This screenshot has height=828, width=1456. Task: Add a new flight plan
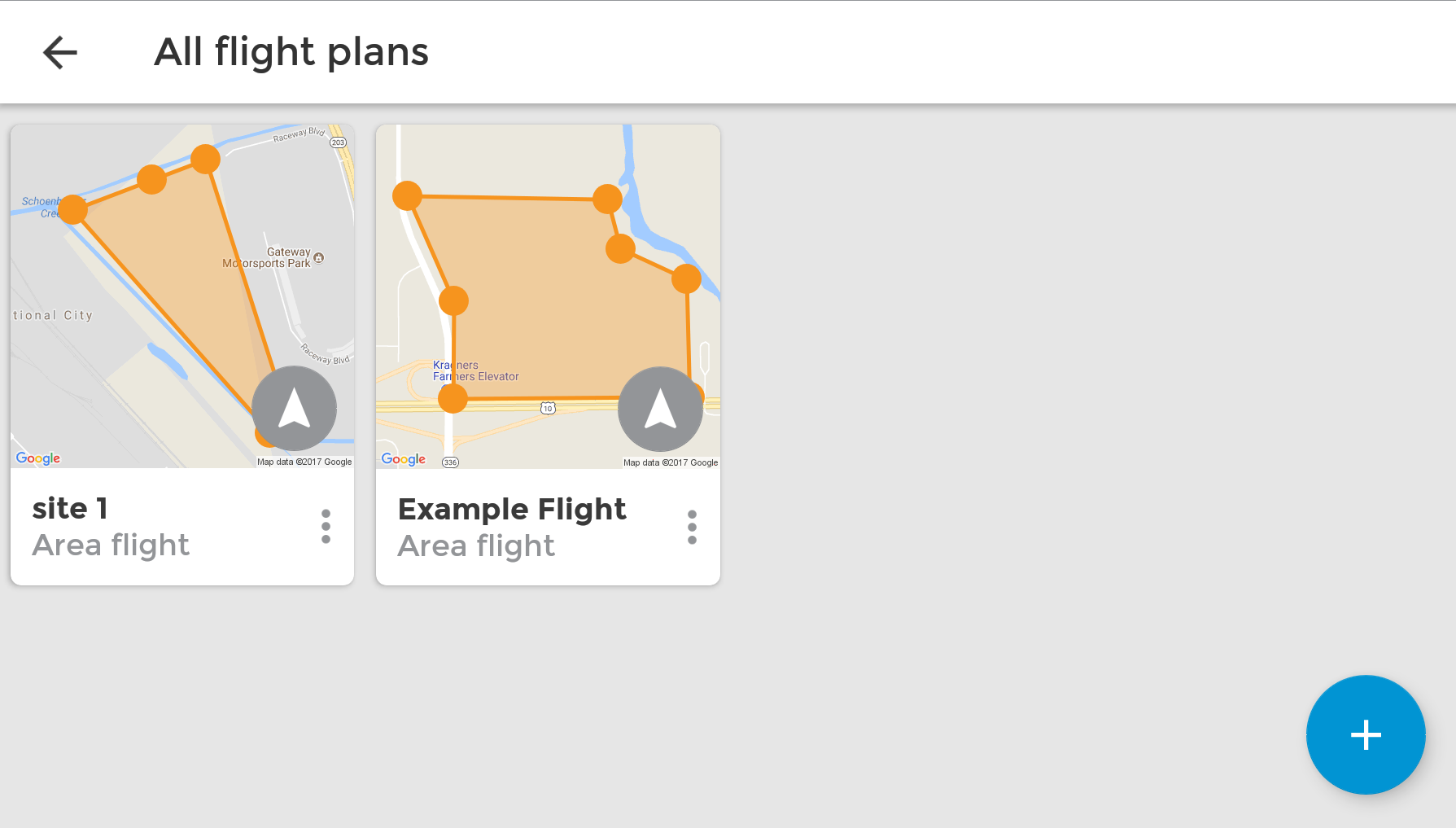pos(1366,734)
